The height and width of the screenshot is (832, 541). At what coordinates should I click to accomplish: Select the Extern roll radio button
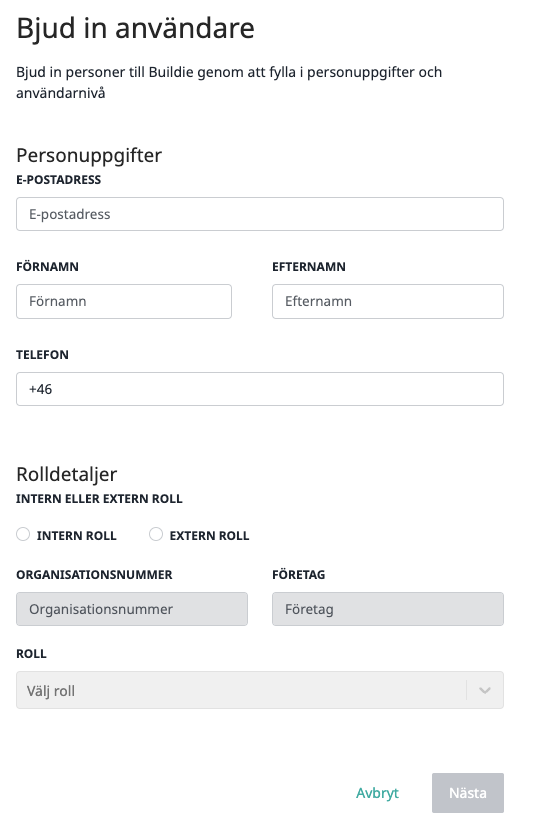[x=155, y=534]
